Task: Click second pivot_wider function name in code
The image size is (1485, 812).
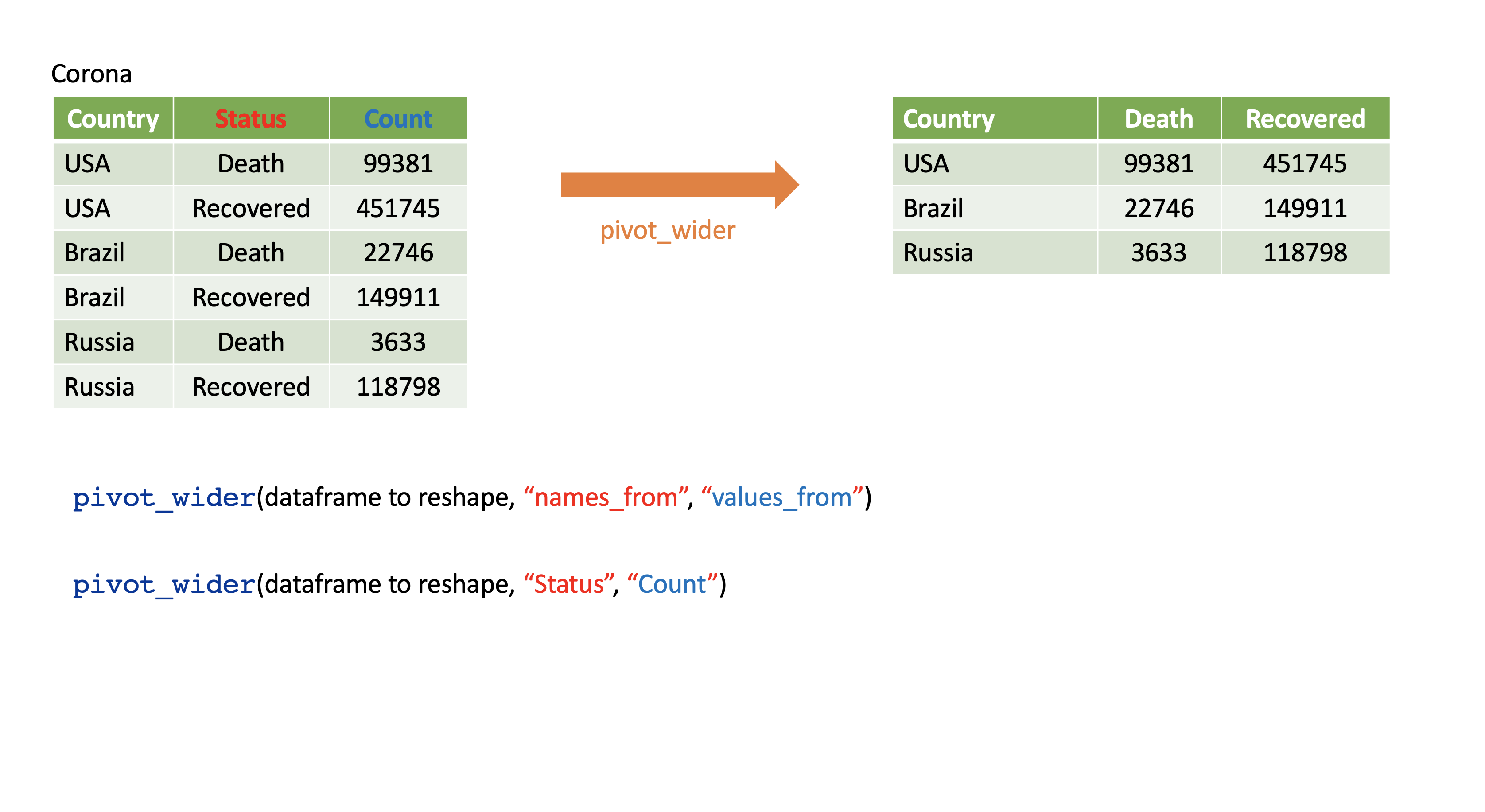Action: click(x=164, y=585)
